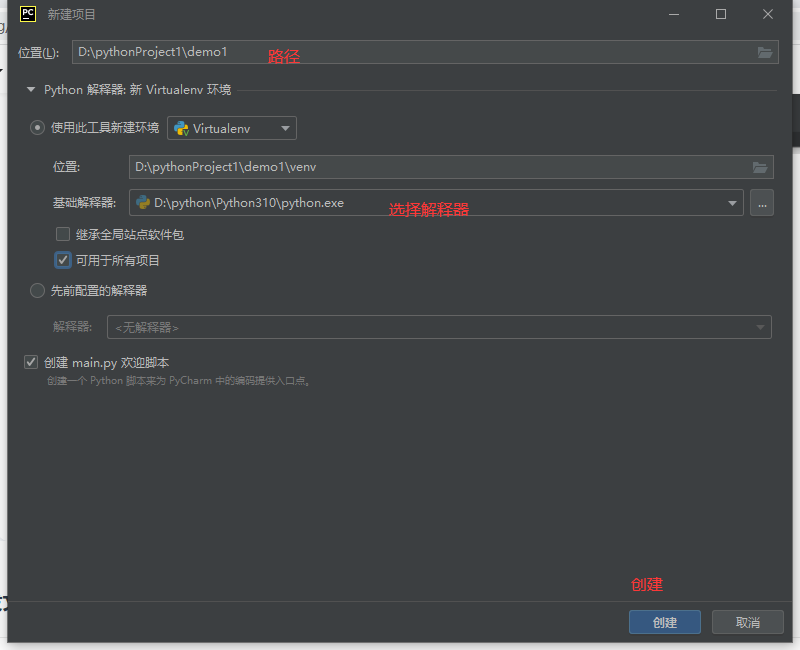Browse for the project location folder
The width and height of the screenshot is (800, 650).
point(764,52)
